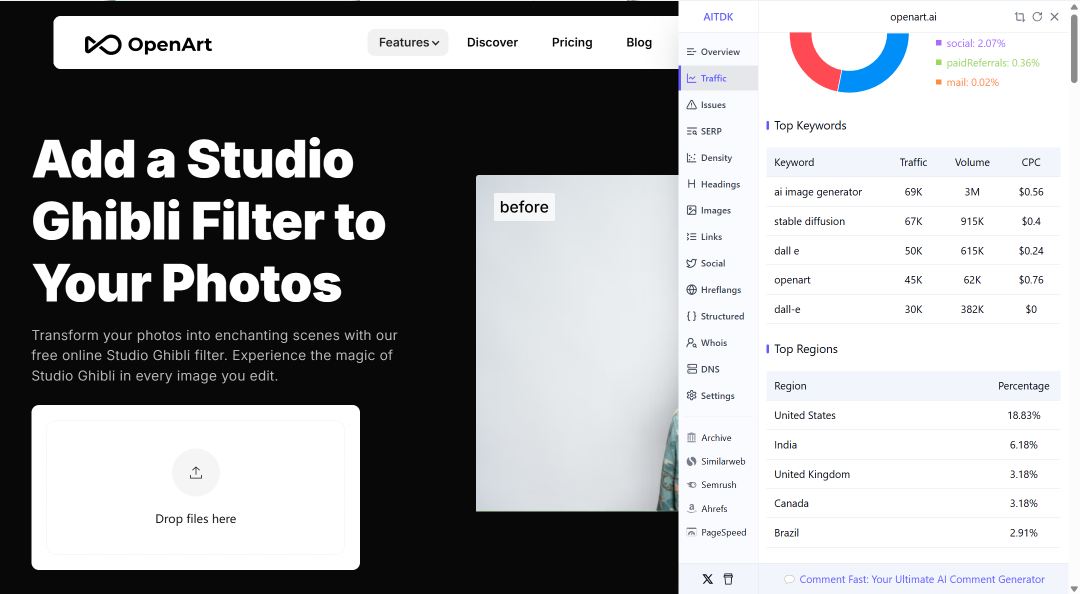Open the Discover nav item
This screenshot has height=594, width=1080.
(x=492, y=42)
